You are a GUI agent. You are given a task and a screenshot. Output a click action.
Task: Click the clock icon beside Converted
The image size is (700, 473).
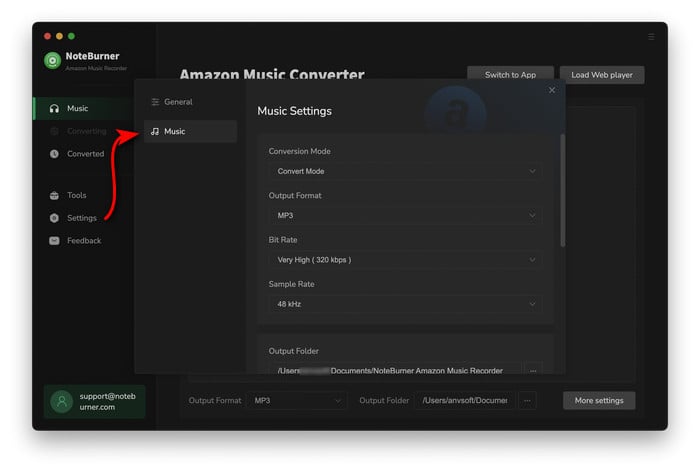(x=54, y=154)
